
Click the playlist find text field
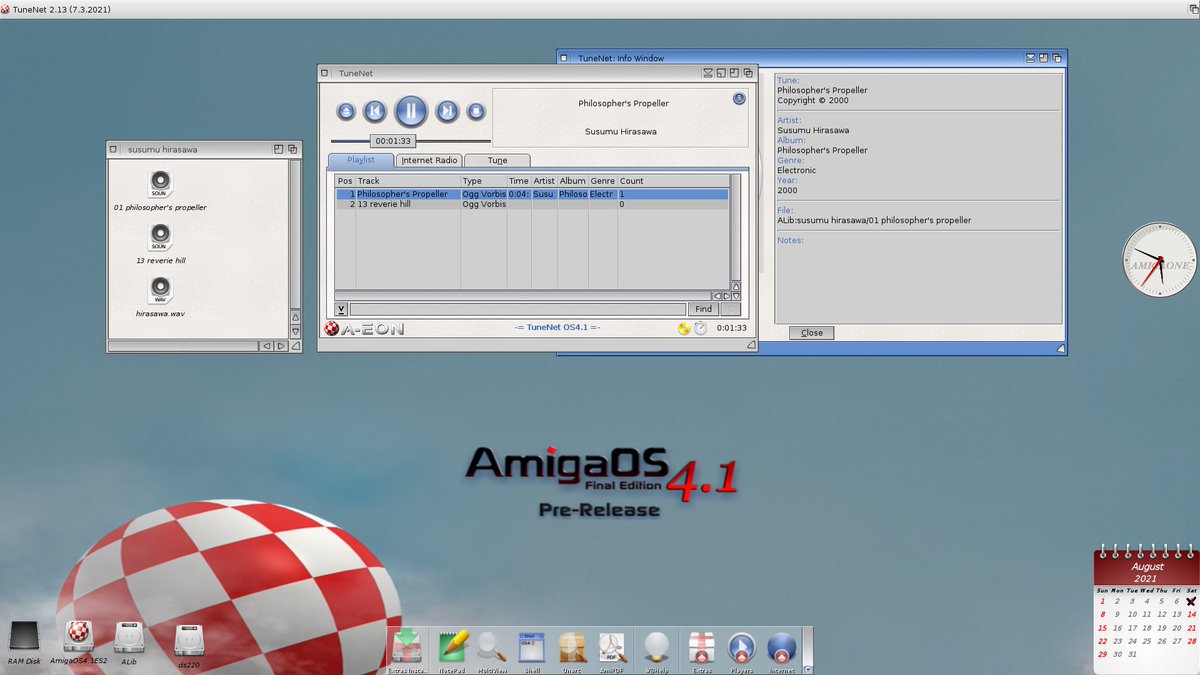(518, 309)
